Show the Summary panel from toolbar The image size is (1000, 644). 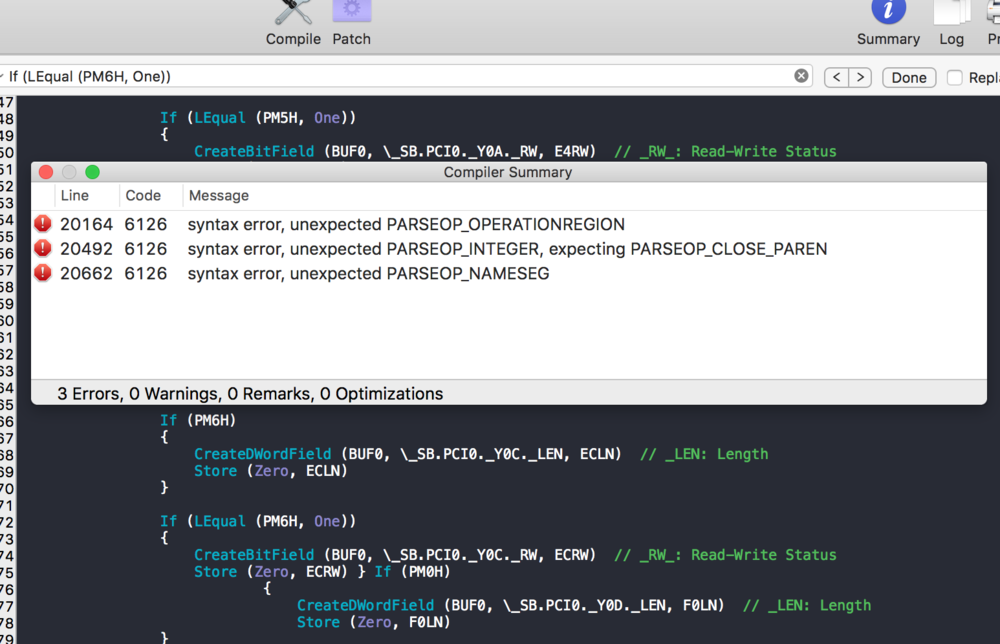(888, 14)
